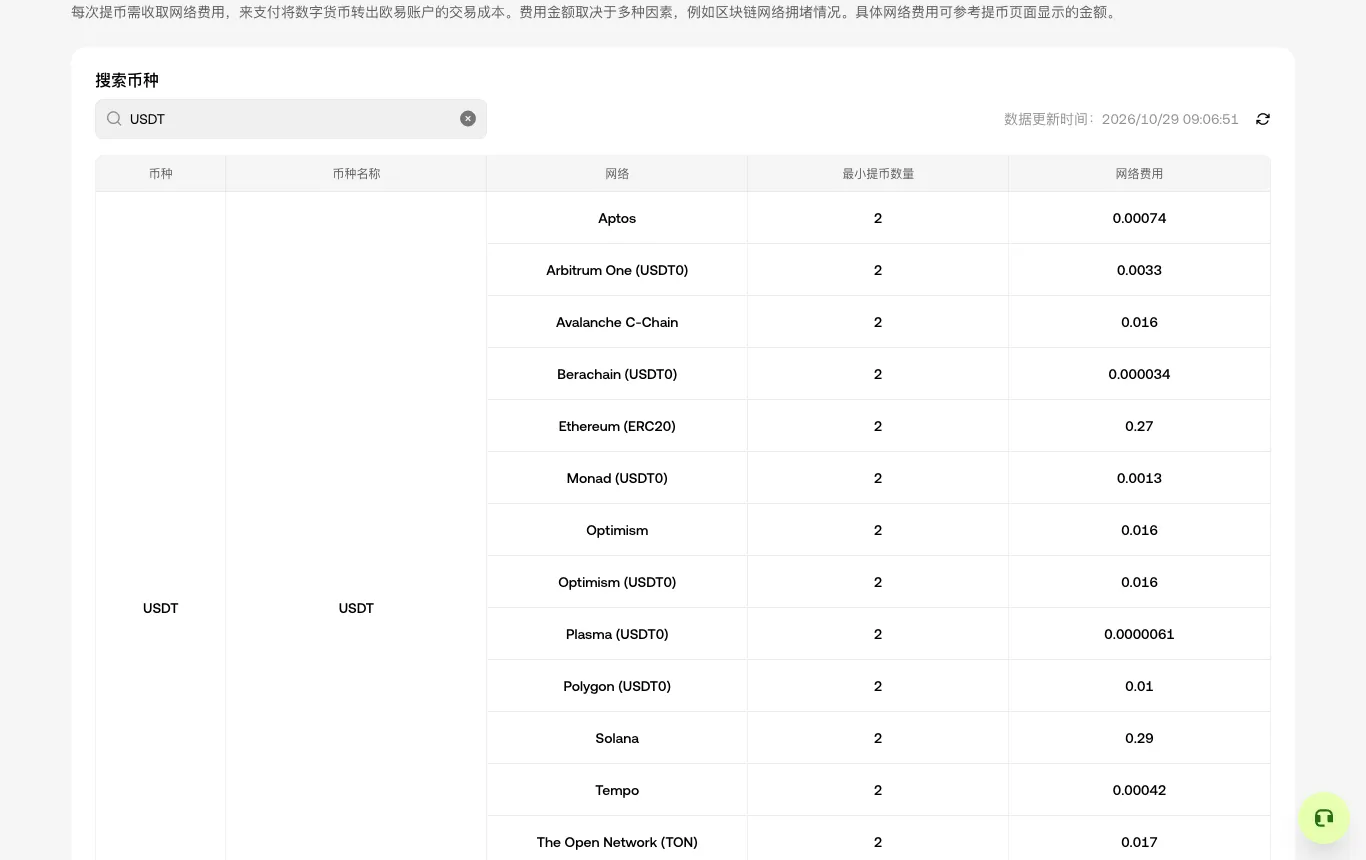Select the Monad (USDT0) network cell
The height and width of the screenshot is (860, 1366).
[617, 478]
